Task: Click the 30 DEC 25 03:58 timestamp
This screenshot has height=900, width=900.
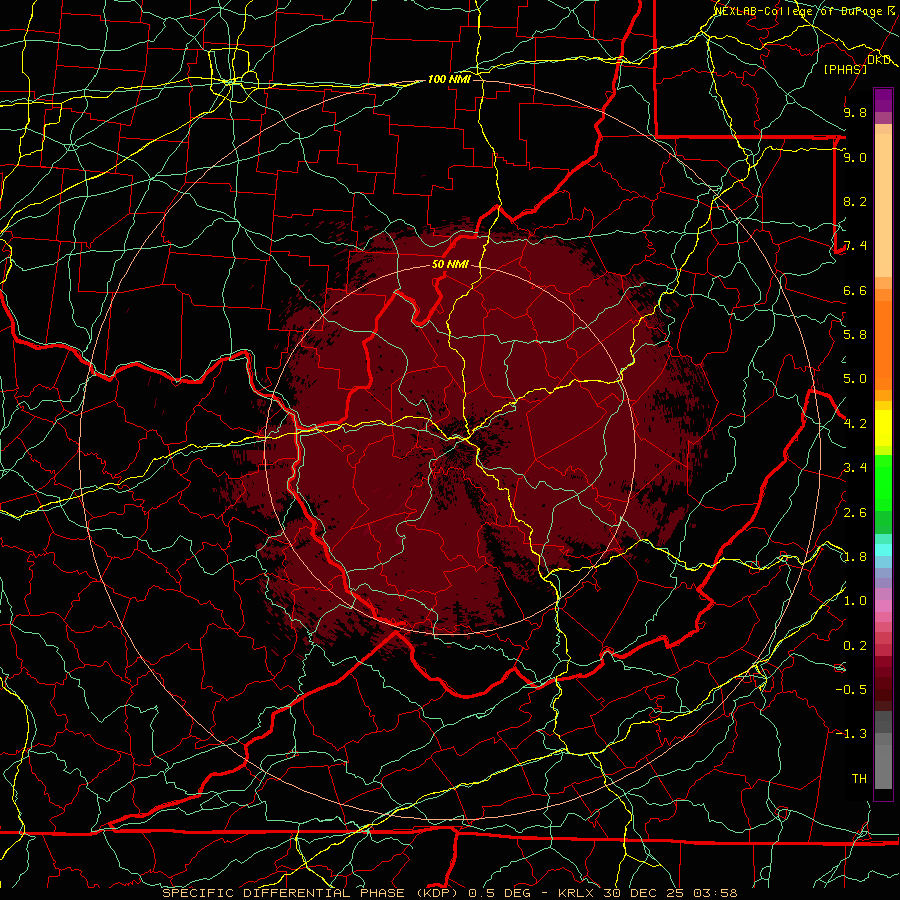Action: [x=670, y=893]
